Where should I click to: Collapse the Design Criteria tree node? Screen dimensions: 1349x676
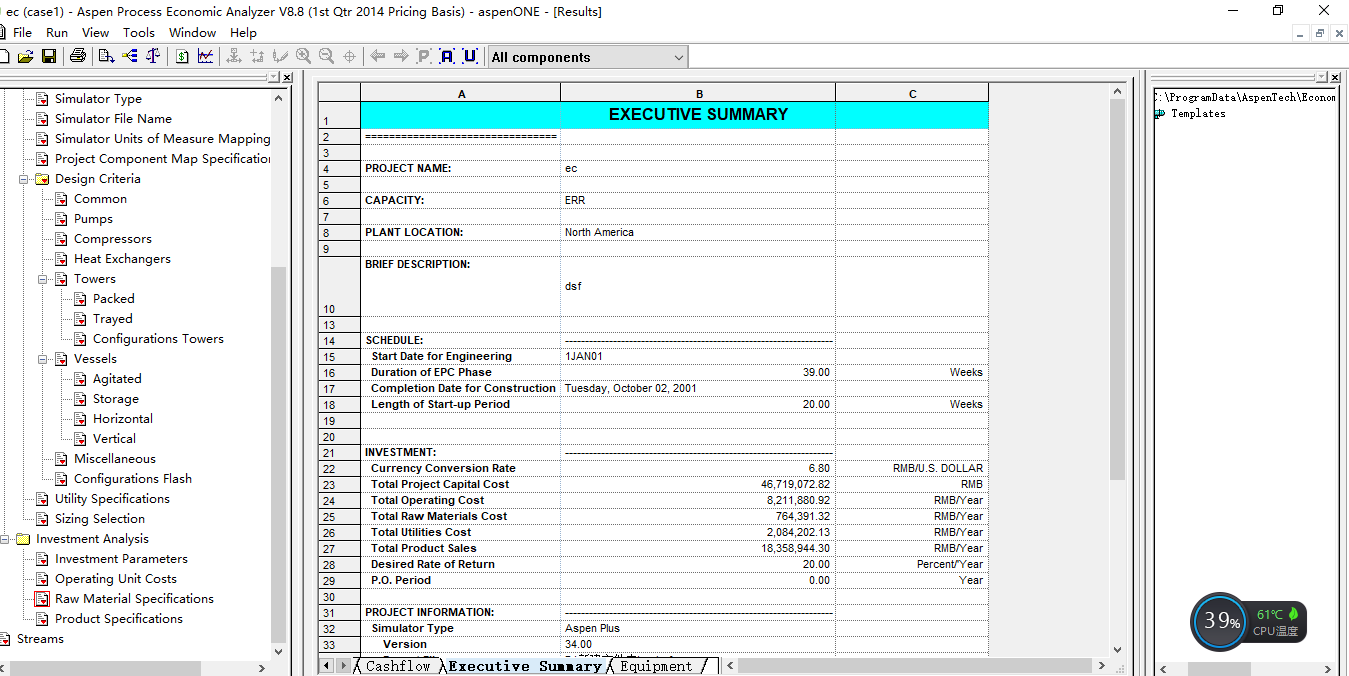pyautogui.click(x=23, y=179)
